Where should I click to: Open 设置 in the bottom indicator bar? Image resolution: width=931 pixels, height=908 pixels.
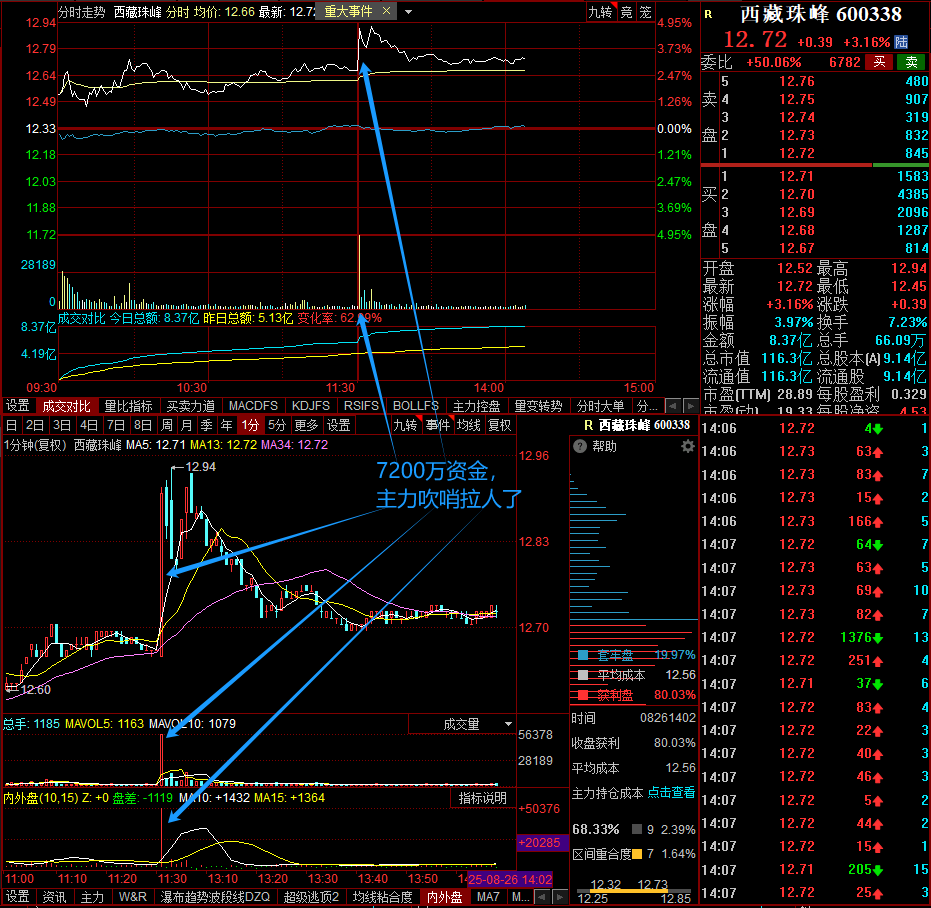pos(18,897)
